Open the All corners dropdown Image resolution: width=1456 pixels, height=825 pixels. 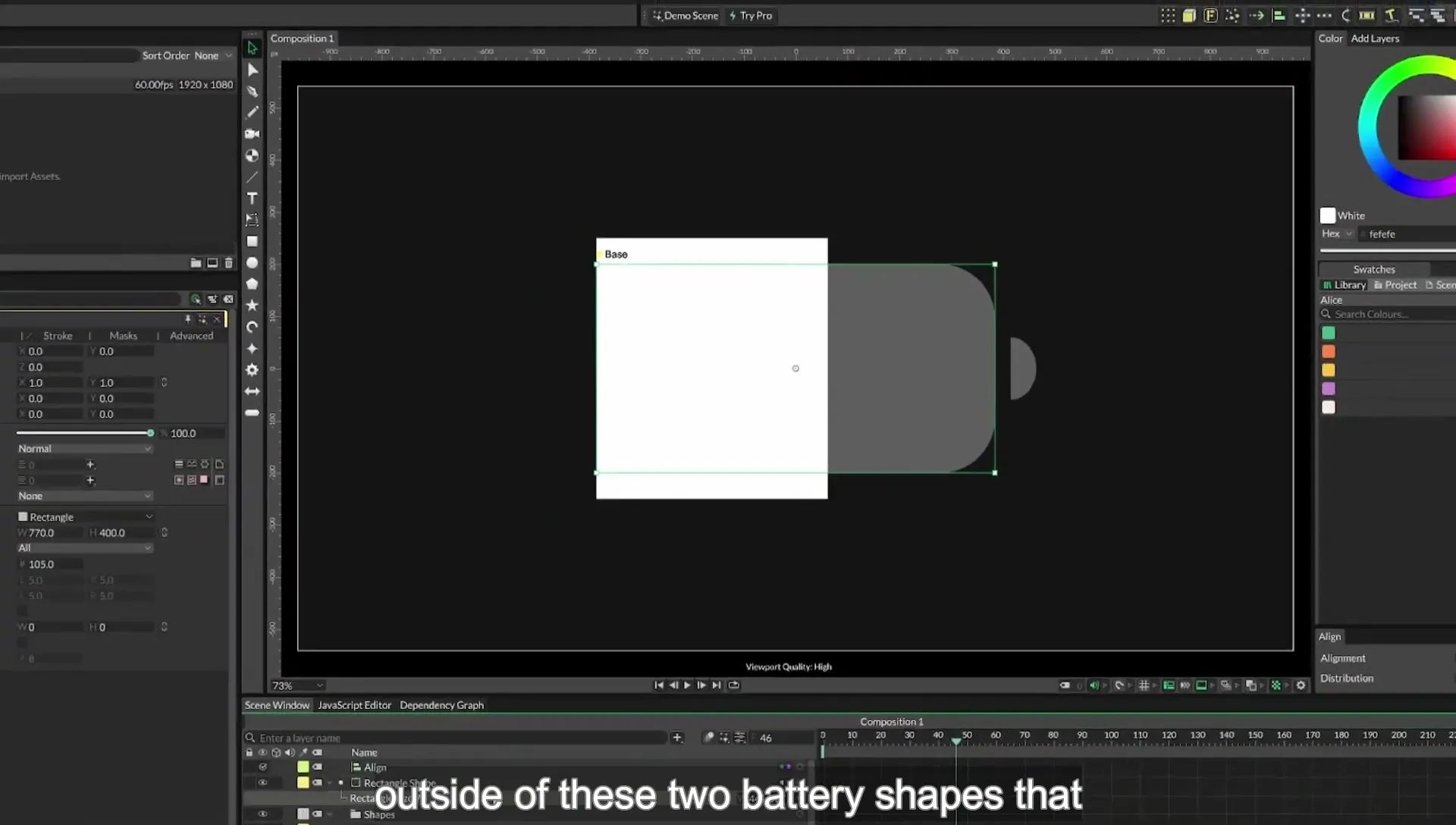[x=85, y=548]
